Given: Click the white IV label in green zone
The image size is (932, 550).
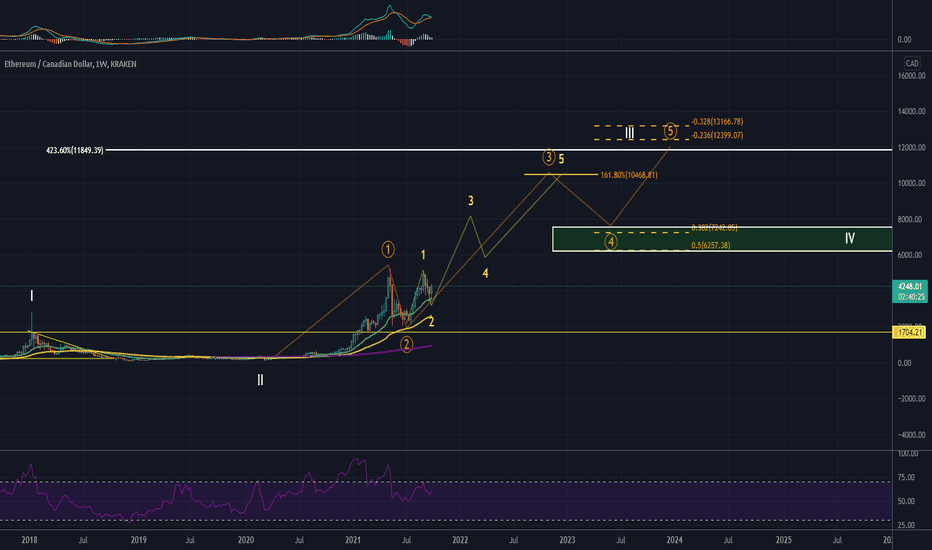Looking at the screenshot, I should point(849,238).
